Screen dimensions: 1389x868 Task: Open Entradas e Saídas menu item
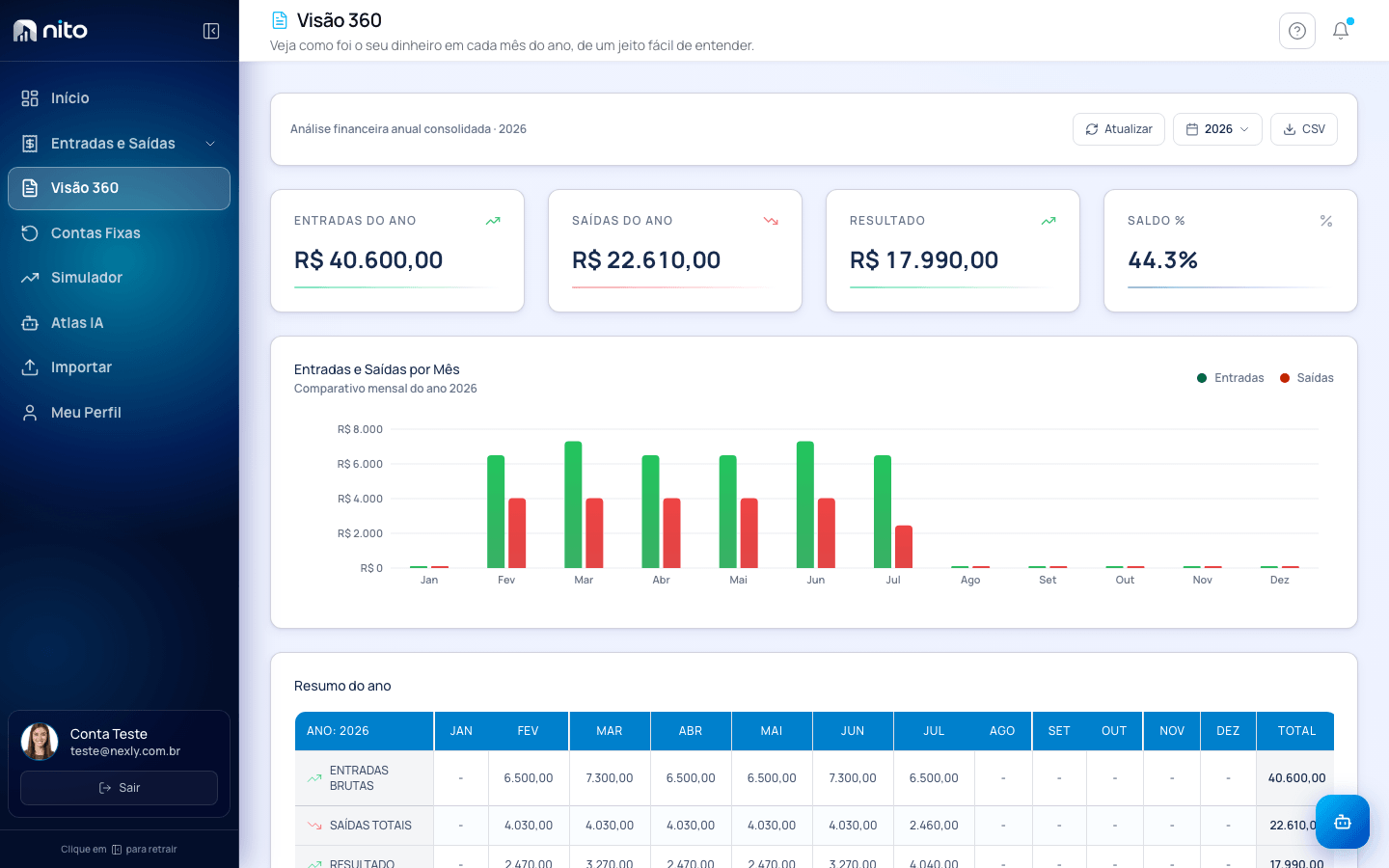point(119,144)
